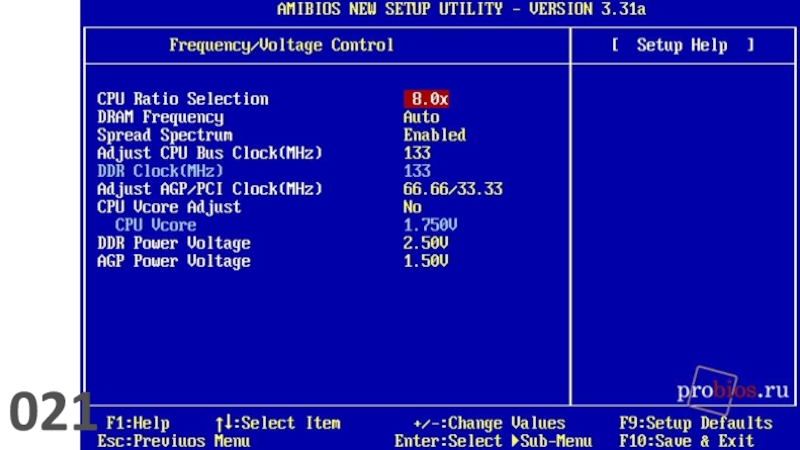Open the DDR Power Voltage 2.50V value
Viewport: 800px width, 450px height.
pyautogui.click(x=426, y=243)
